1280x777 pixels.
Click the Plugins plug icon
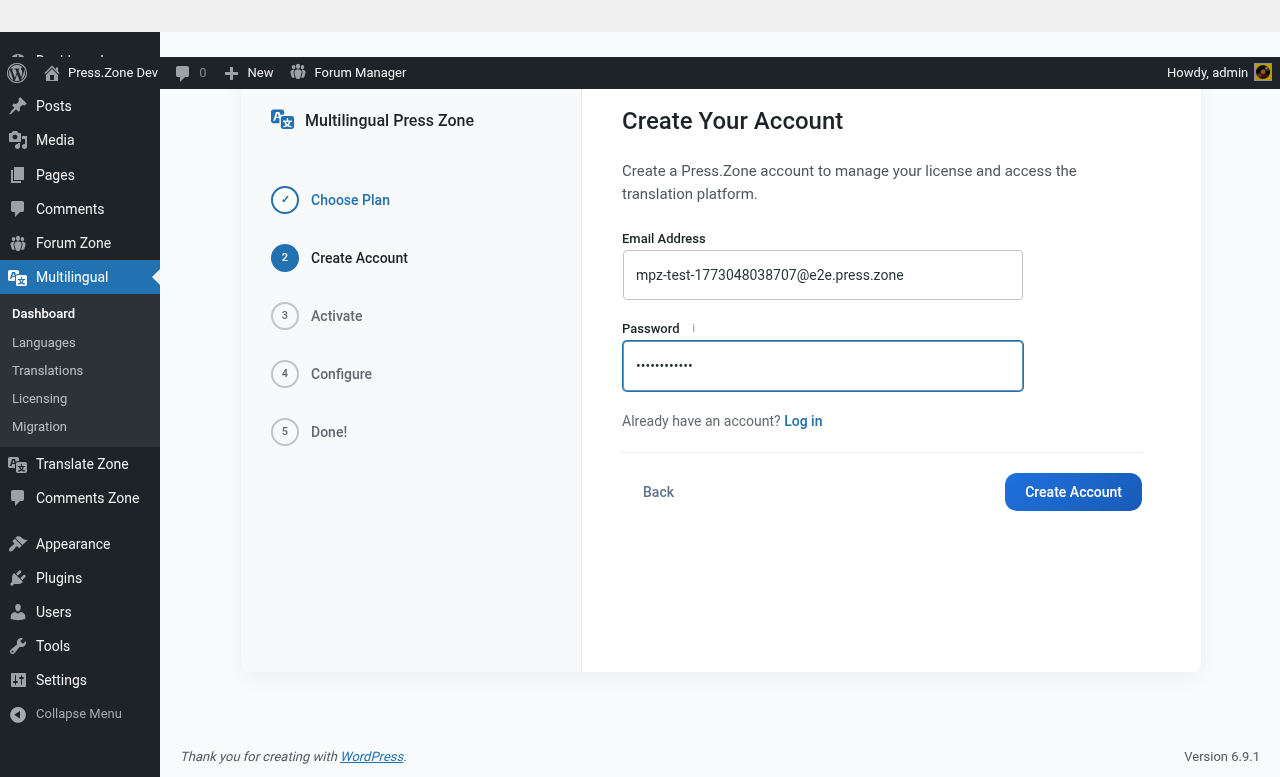pos(18,578)
